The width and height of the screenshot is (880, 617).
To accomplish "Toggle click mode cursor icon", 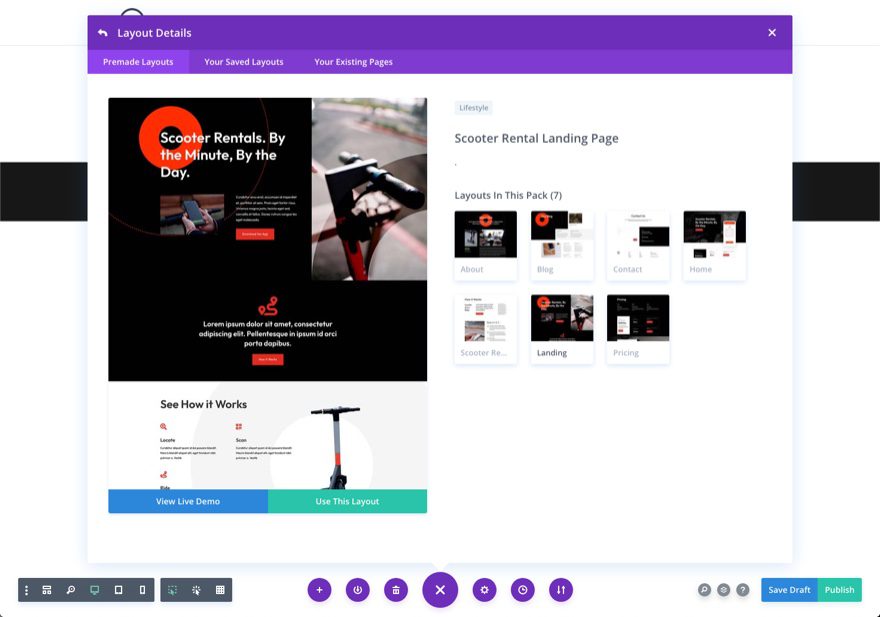I will (x=195, y=590).
